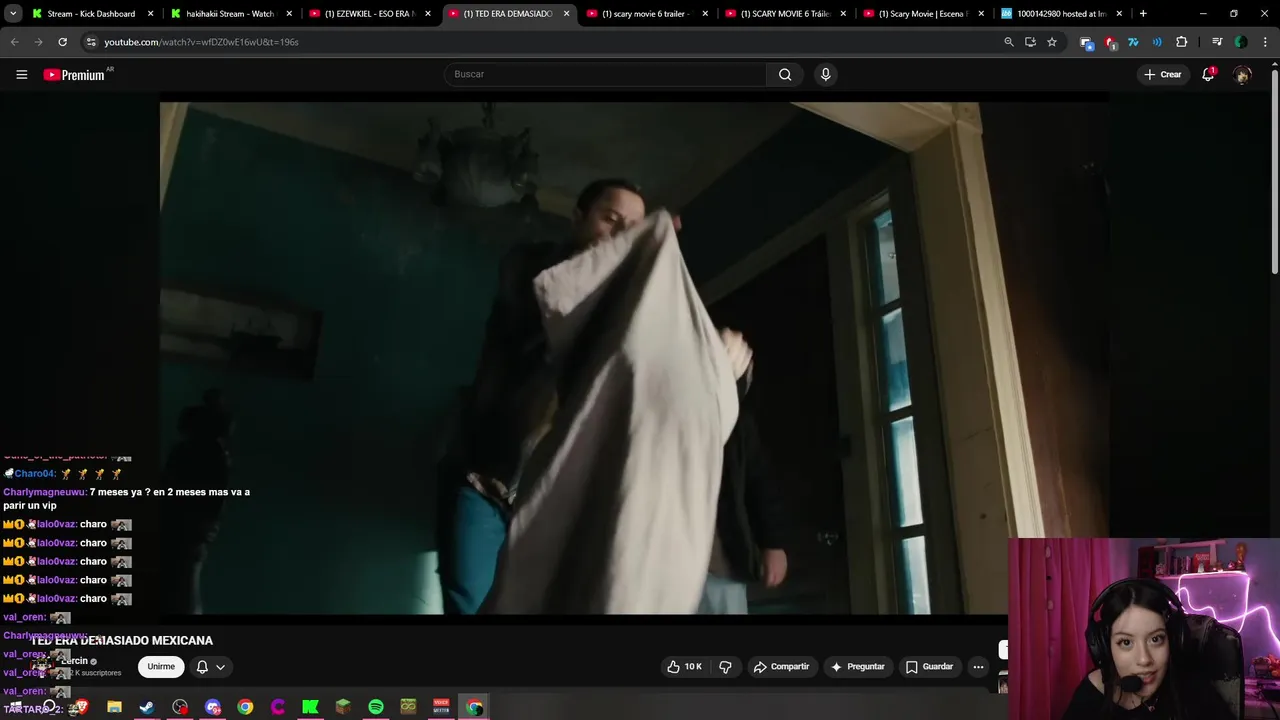Dislike the video with thumbs down
The image size is (1280, 720).
pos(726,667)
